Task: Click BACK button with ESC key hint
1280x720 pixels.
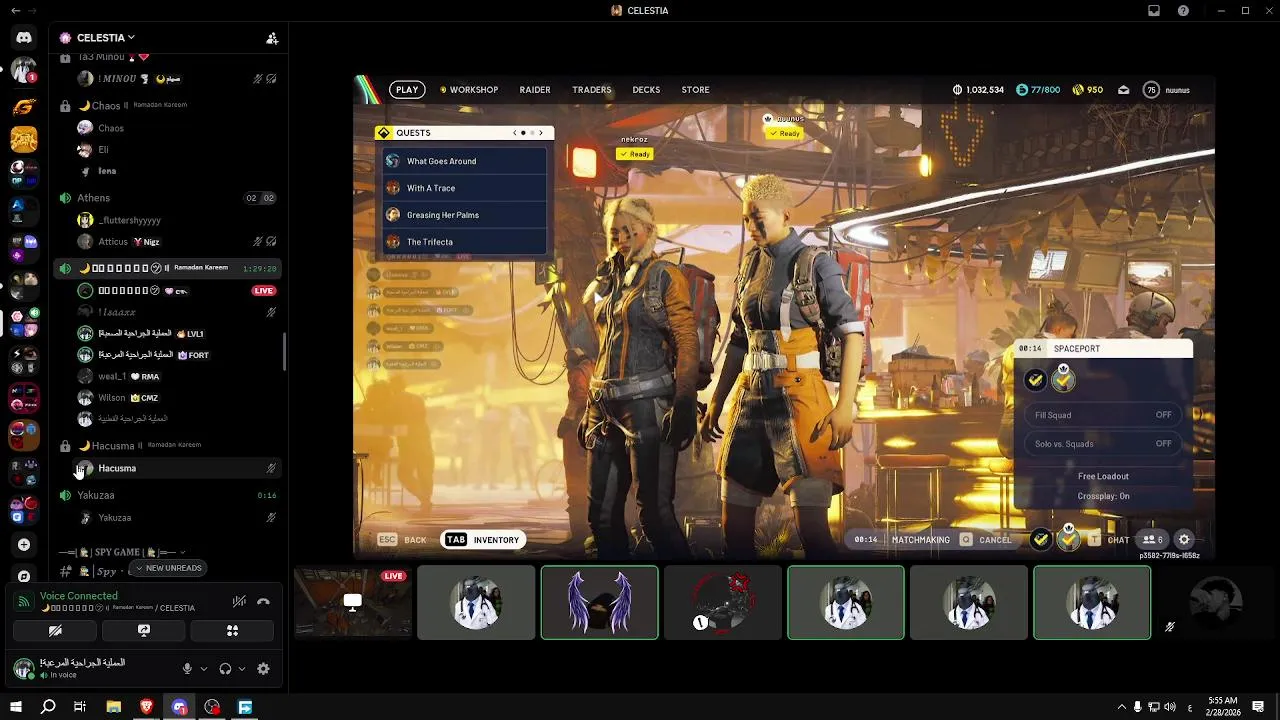Action: click(402, 540)
